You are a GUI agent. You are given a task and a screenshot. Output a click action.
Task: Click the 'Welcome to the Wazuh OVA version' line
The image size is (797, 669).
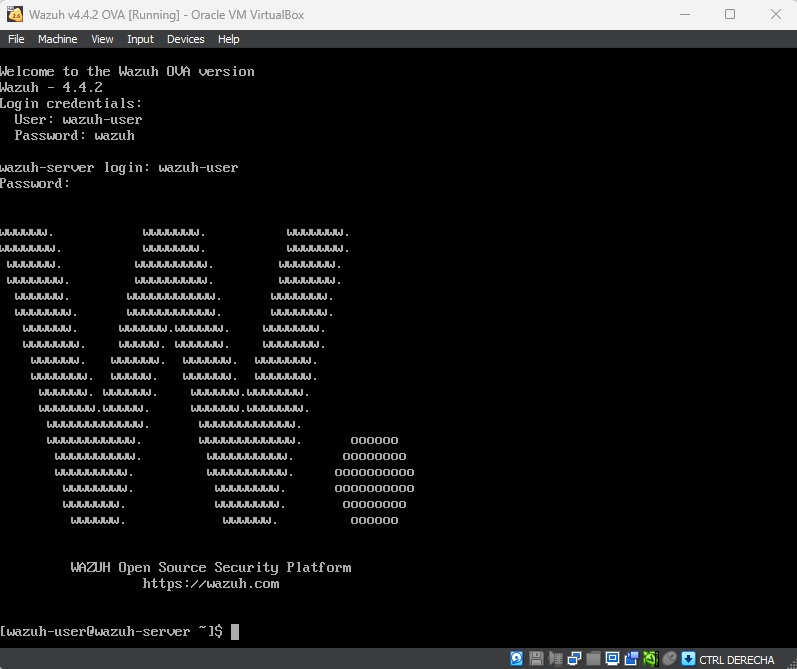tap(127, 72)
